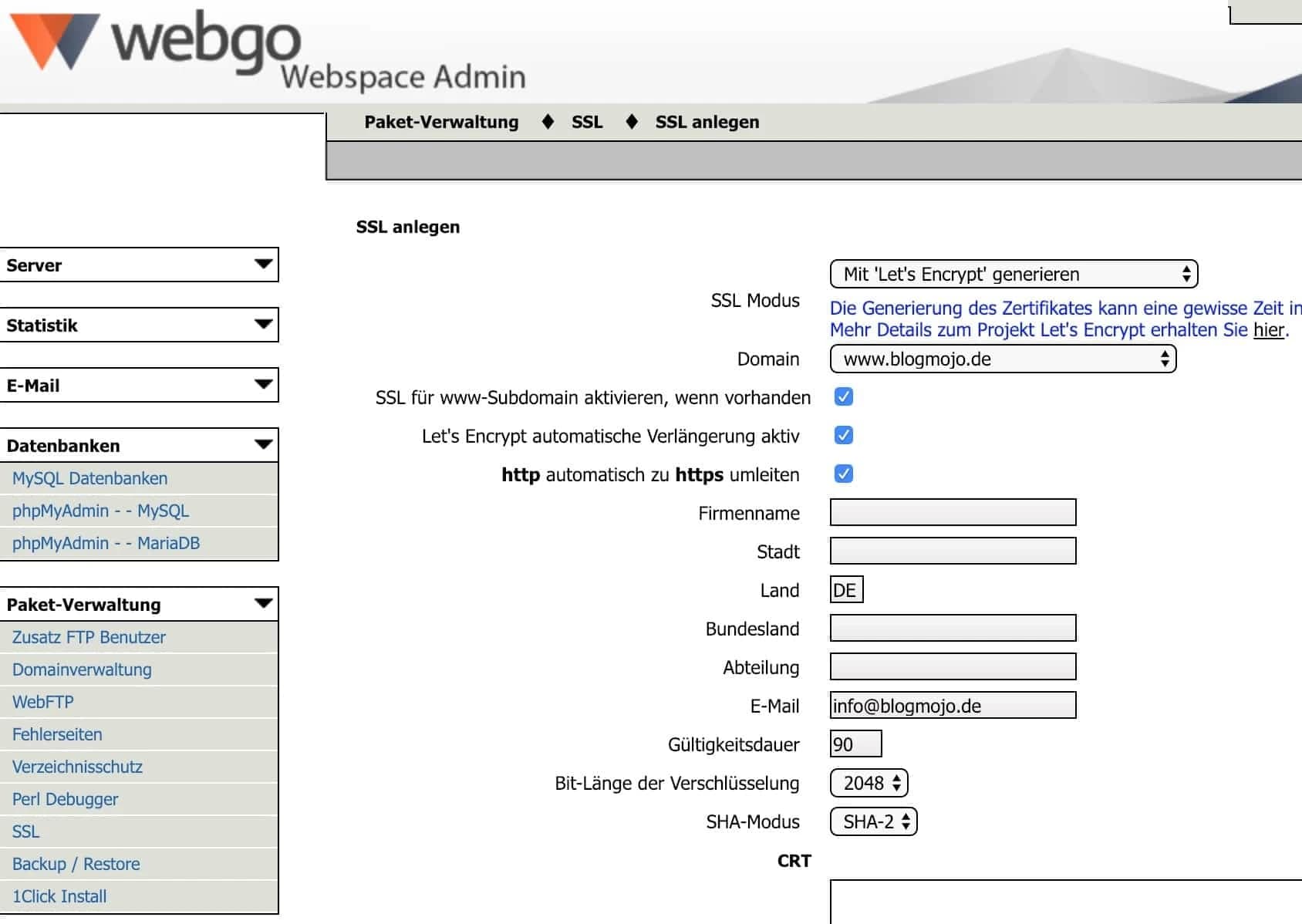This screenshot has width=1302, height=924.
Task: Disable Let's Encrypt automatic renewal checkbox
Action: 844,436
